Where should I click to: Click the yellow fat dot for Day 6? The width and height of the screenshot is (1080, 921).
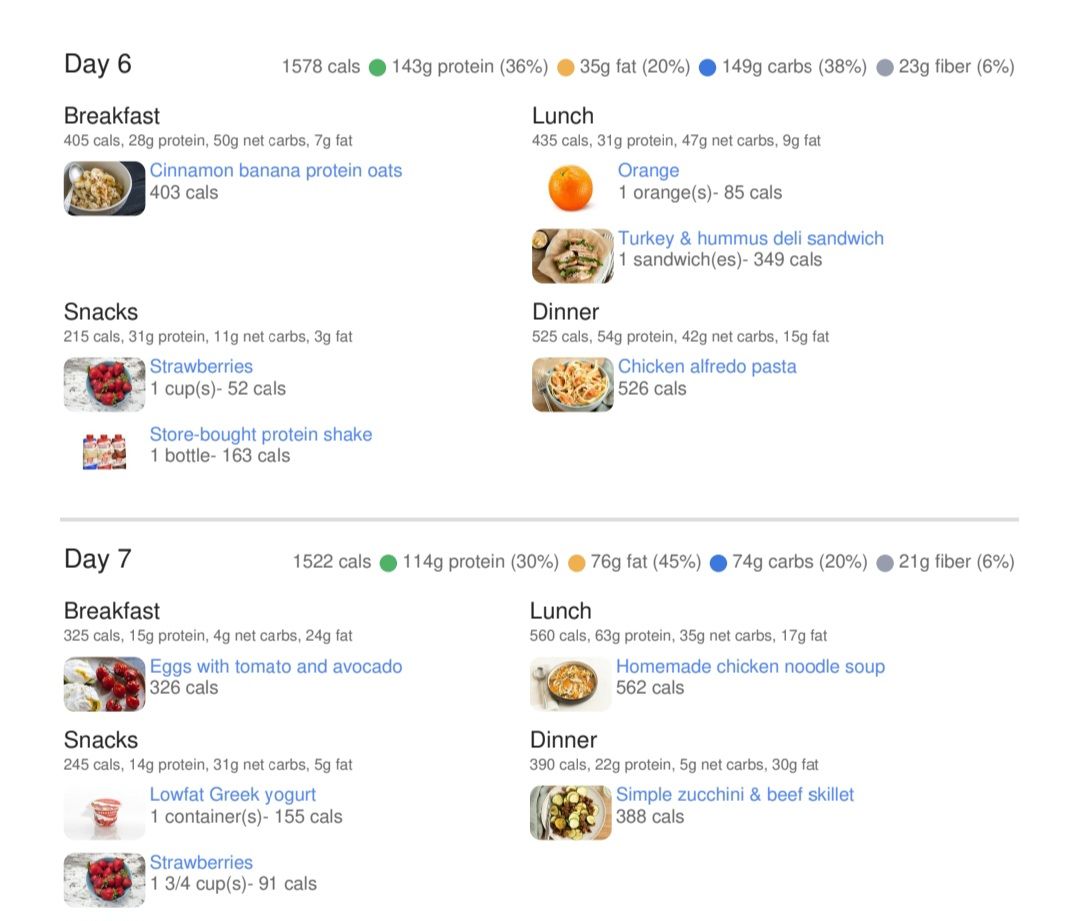pyautogui.click(x=565, y=68)
